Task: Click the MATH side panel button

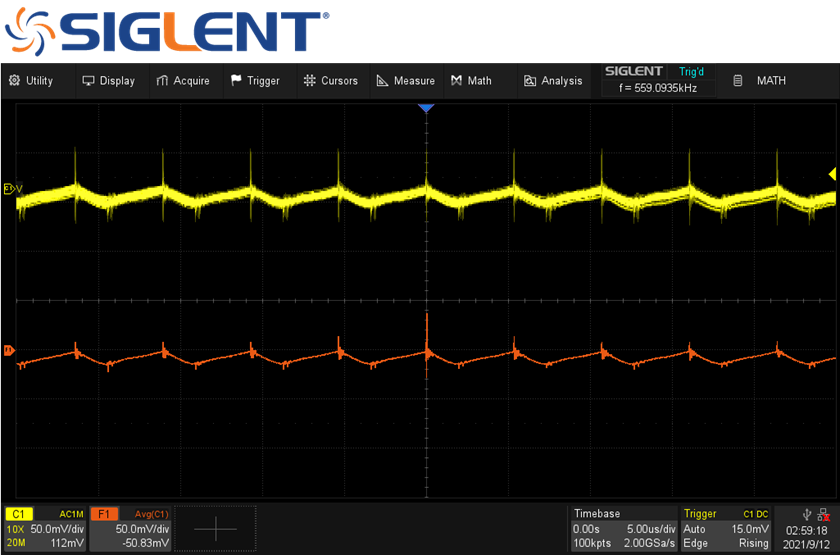Action: coord(760,81)
